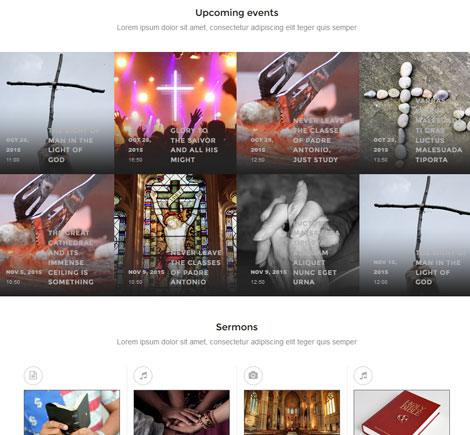
Task: Open the 'Man in the Light of God' Oct 28 event
Action: click(x=57, y=113)
